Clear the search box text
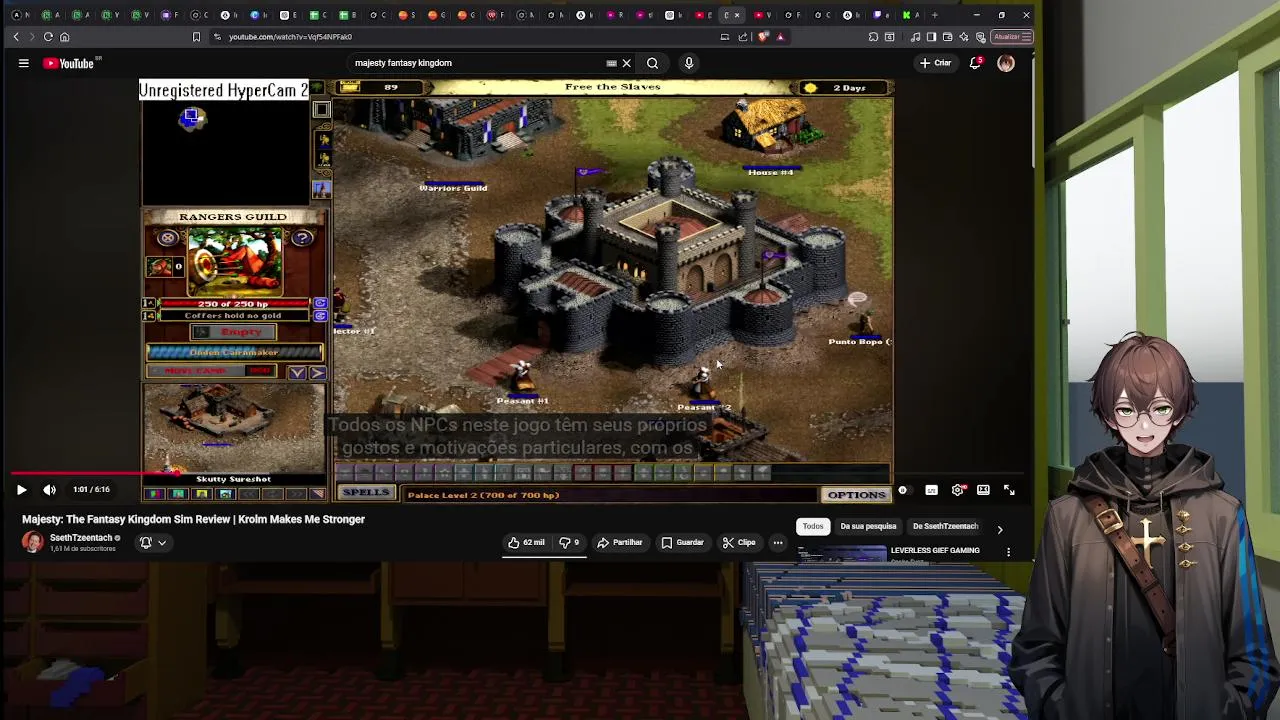1280x720 pixels. 627,63
